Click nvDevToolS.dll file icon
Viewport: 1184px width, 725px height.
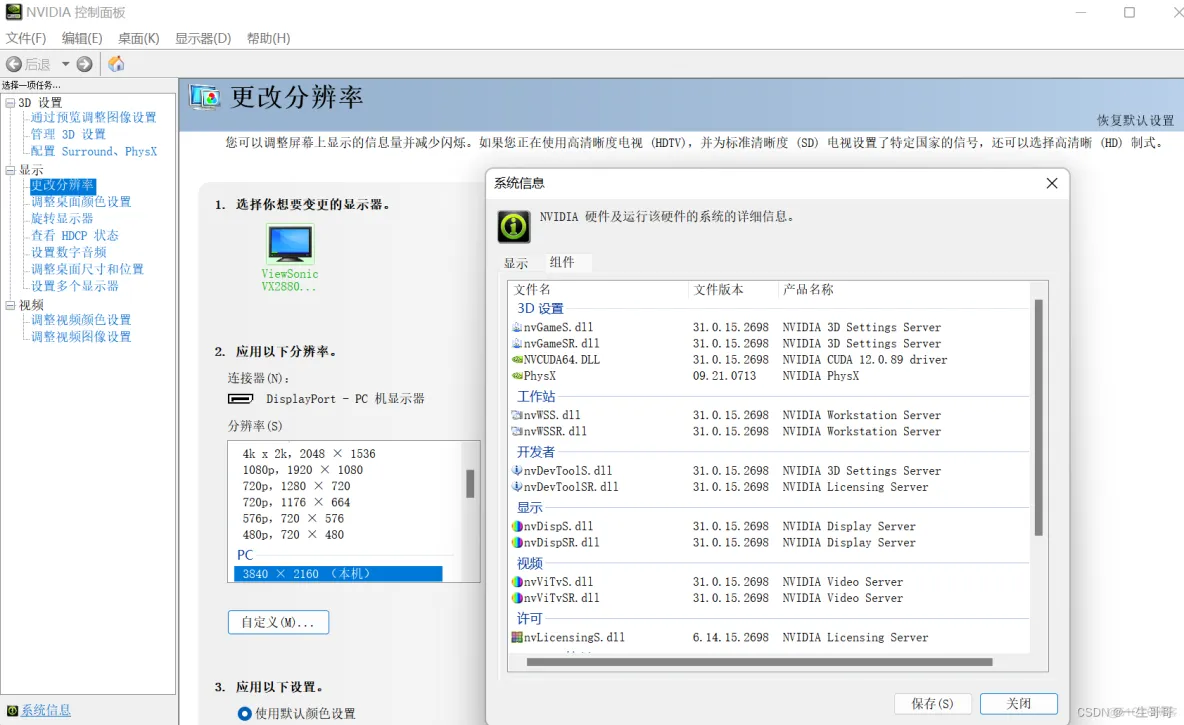point(517,470)
